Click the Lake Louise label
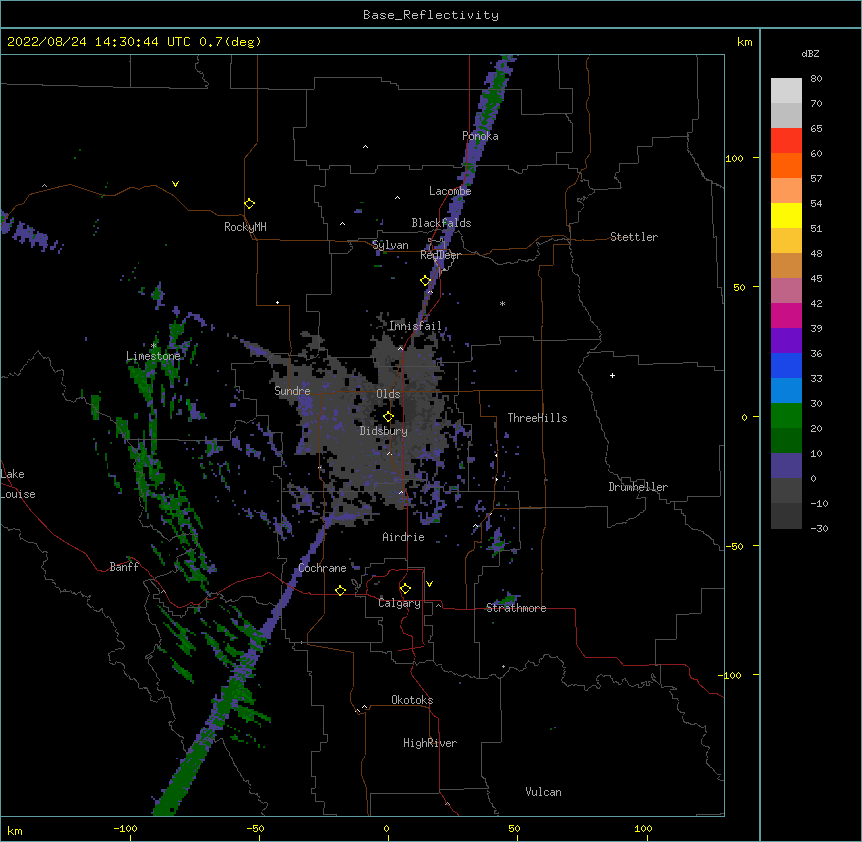This screenshot has width=862, height=842. [x=18, y=484]
